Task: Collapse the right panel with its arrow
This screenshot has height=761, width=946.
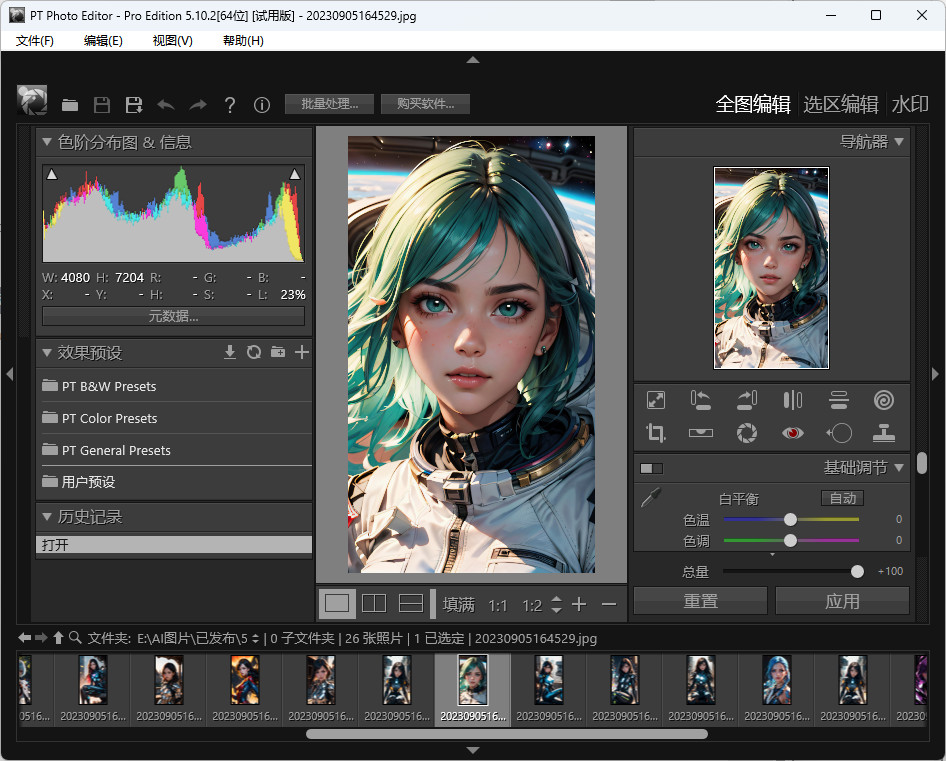Action: tap(936, 374)
